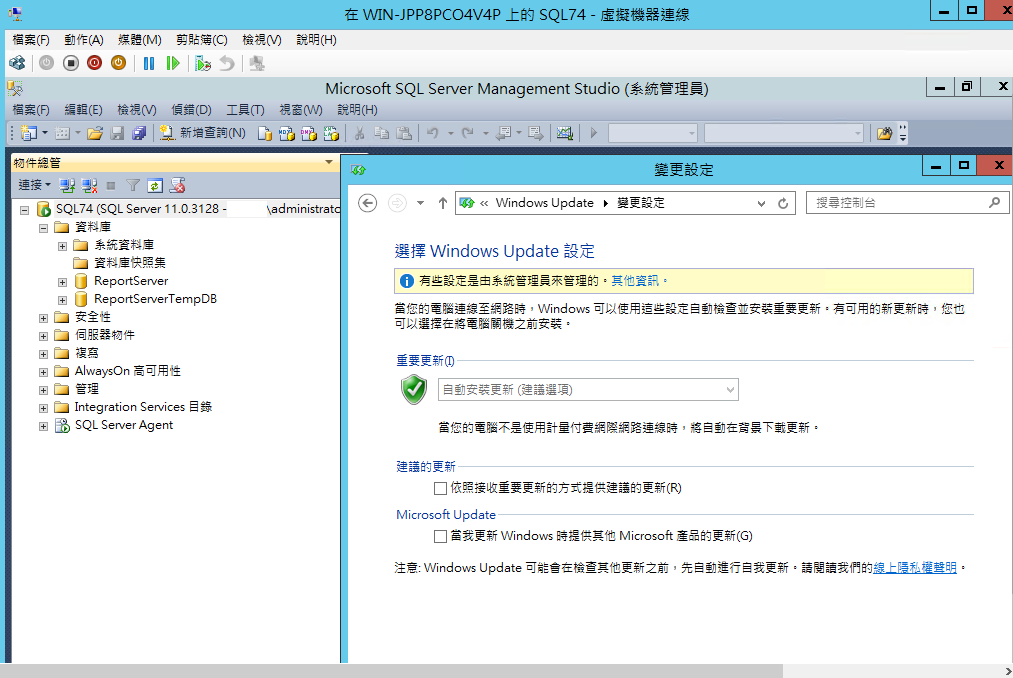
Task: Click the New Project icon in SSMS toolbar
Action: [28, 133]
